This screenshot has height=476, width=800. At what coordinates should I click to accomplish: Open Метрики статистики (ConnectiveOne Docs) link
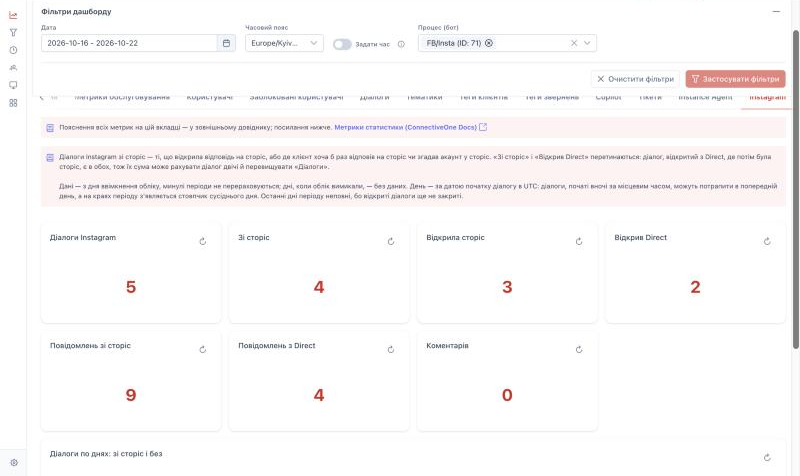[x=405, y=127]
